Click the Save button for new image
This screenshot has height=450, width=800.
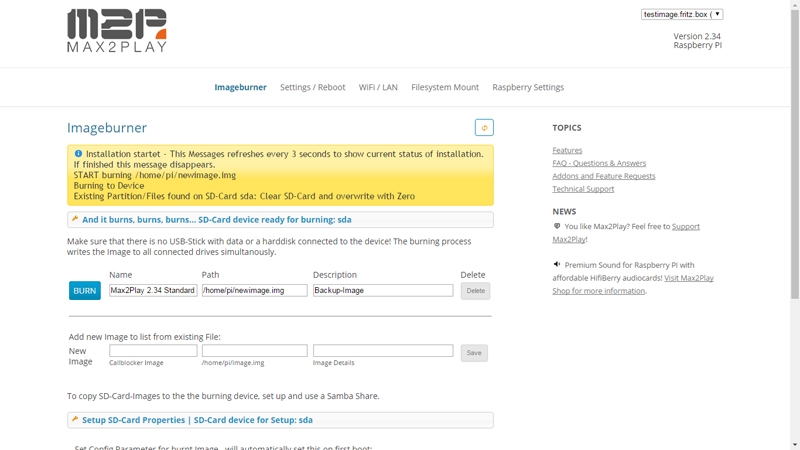tap(474, 353)
